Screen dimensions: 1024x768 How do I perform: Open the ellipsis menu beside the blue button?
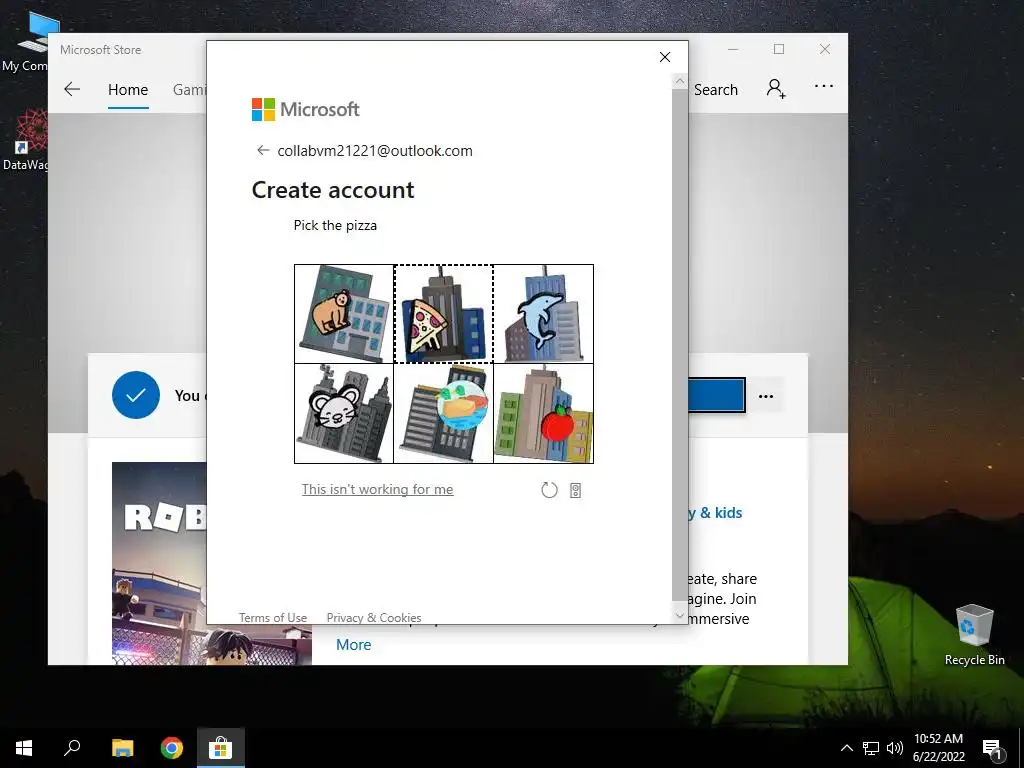pos(766,396)
